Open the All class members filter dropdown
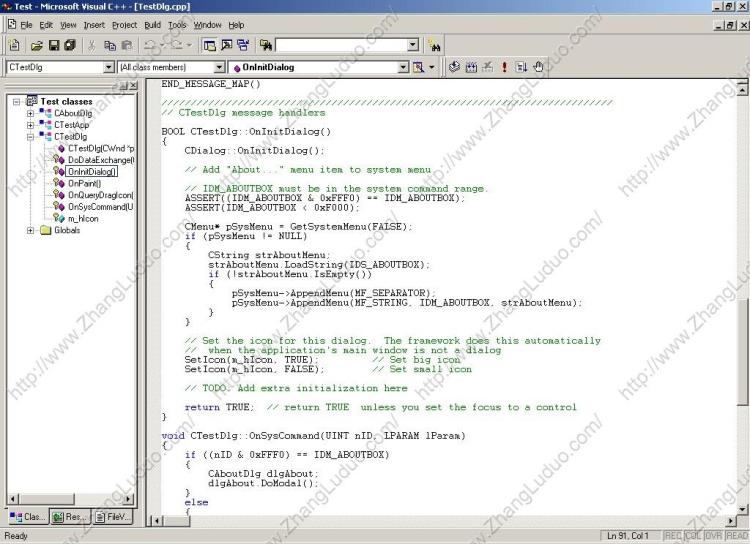The image size is (750, 544). (219, 67)
